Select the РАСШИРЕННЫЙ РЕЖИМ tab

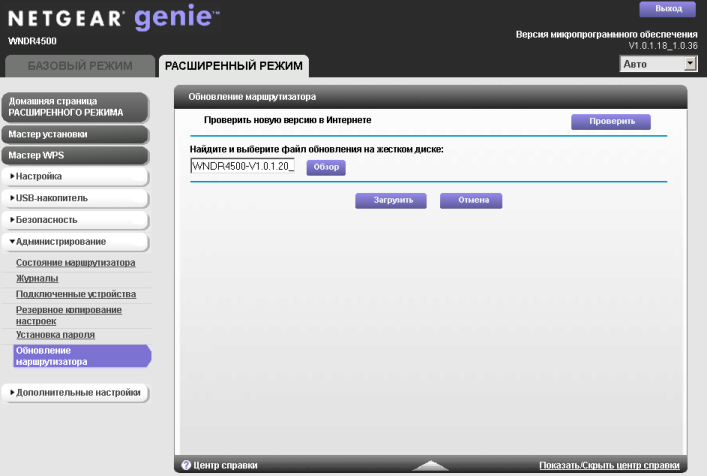point(234,66)
